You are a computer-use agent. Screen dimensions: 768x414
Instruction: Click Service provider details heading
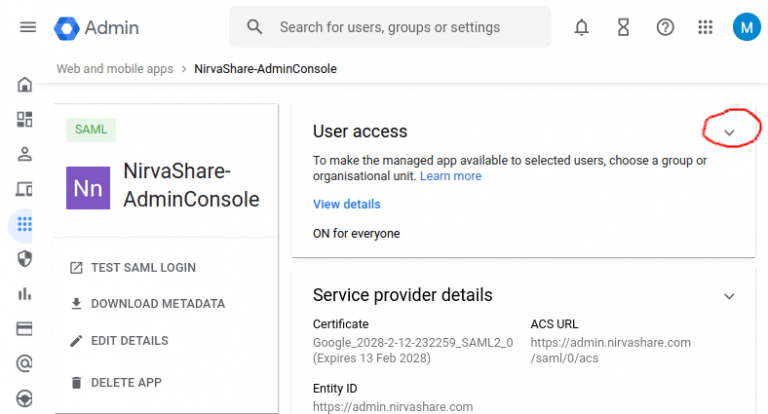[x=403, y=295]
